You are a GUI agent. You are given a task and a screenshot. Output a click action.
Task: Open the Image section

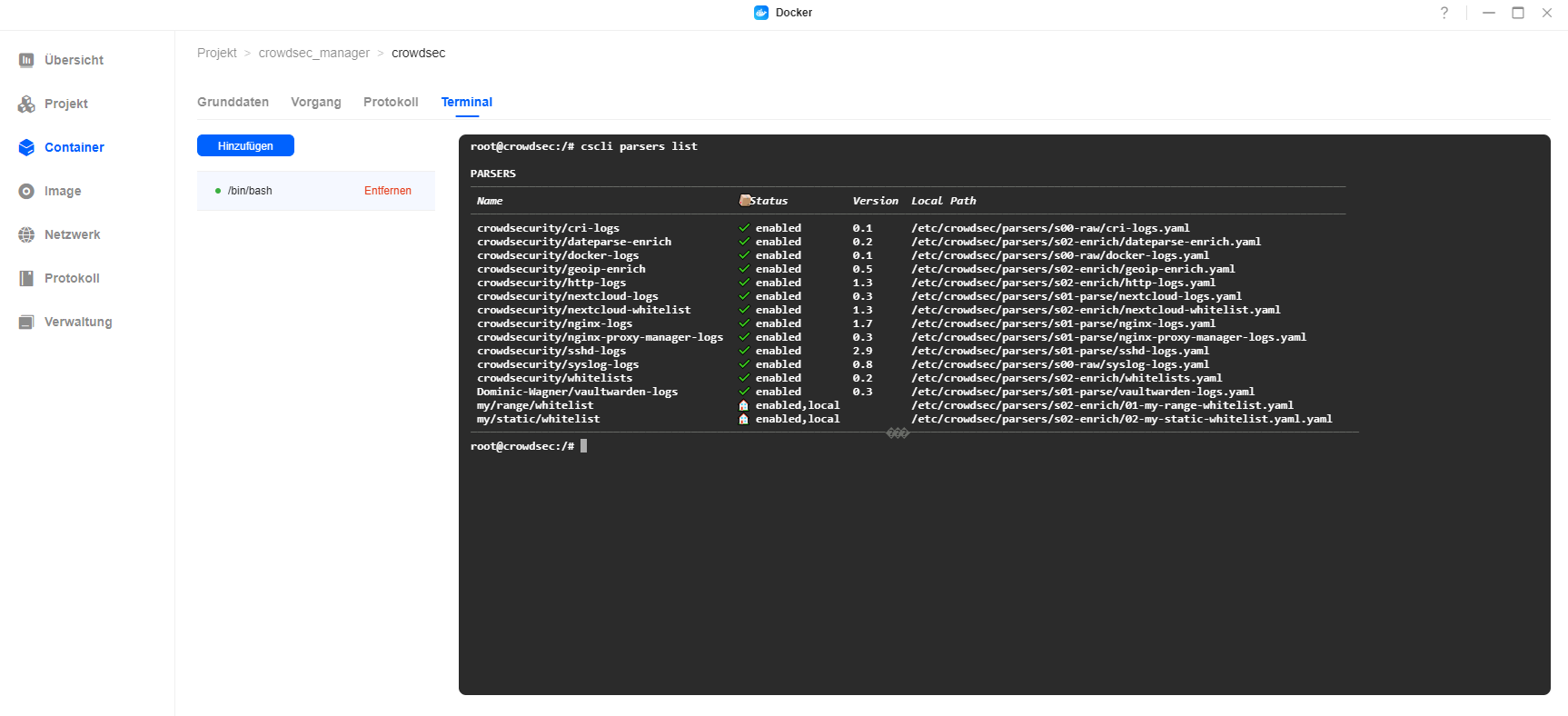(63, 191)
